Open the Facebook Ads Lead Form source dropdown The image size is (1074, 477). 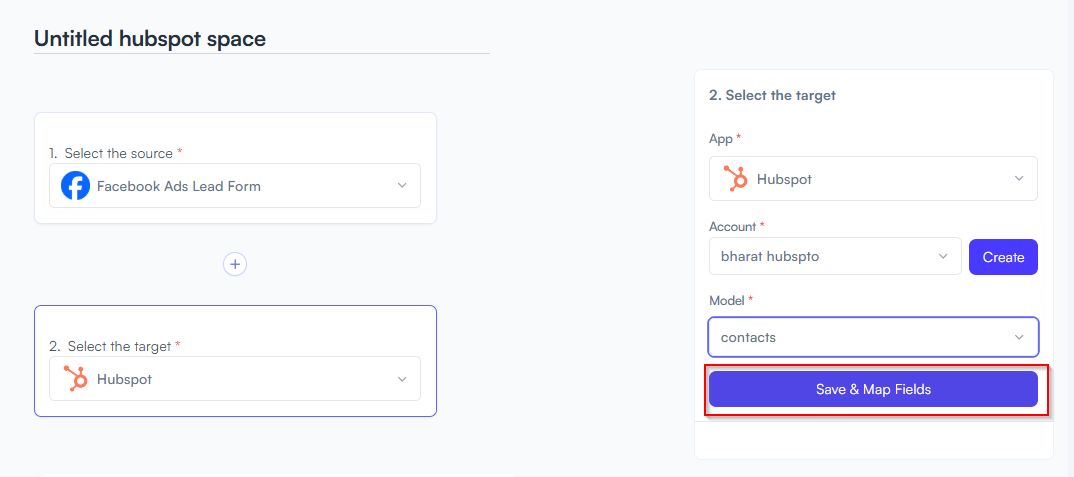pos(235,186)
